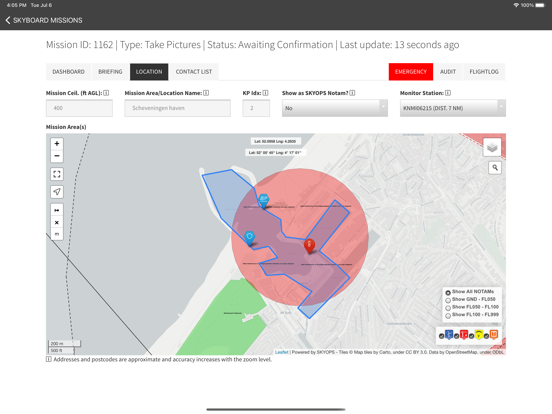Image resolution: width=552 pixels, height=414 pixels.
Task: Select Show GND - FL050 radio option
Action: coord(448,300)
